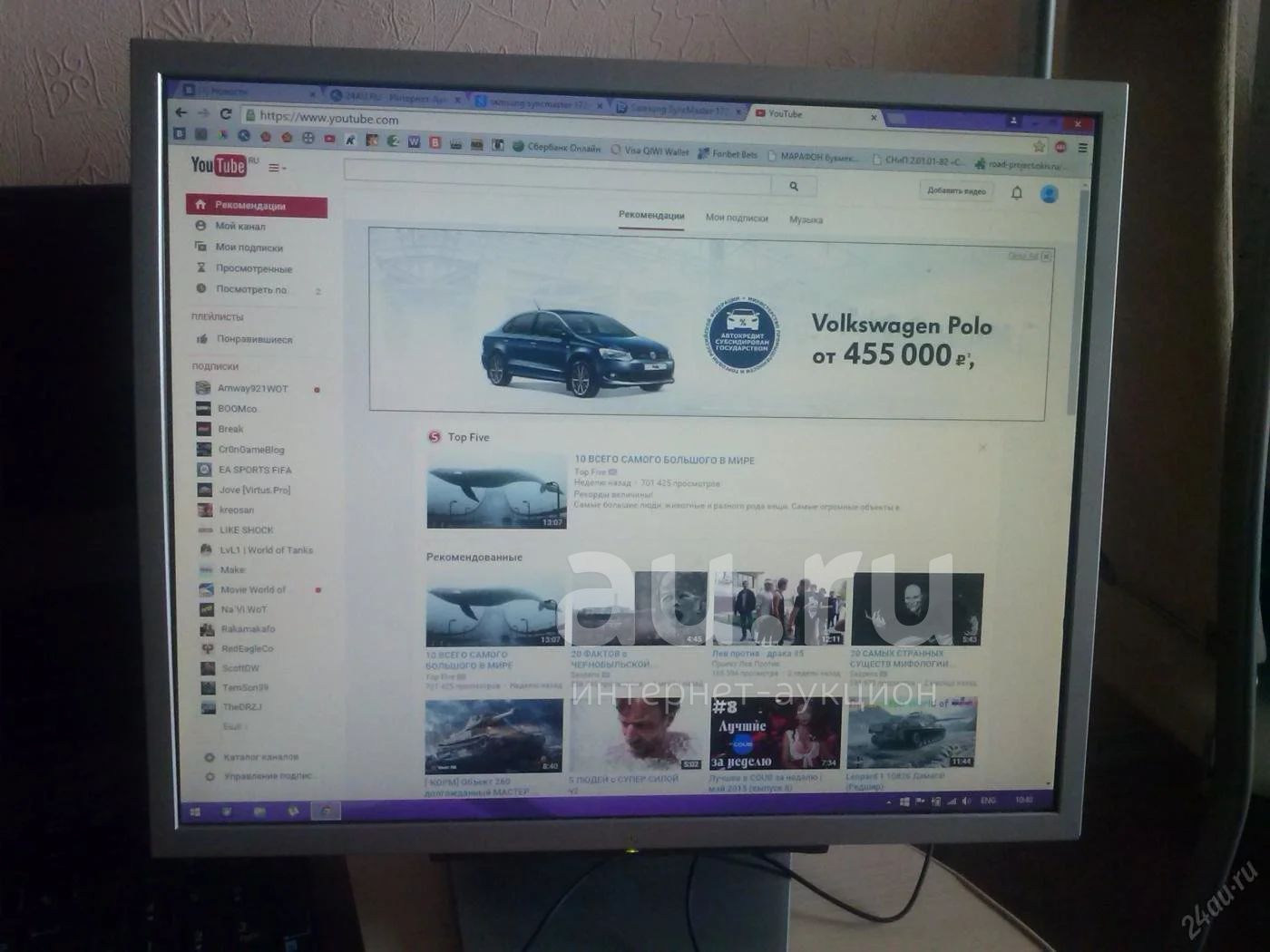The height and width of the screenshot is (952, 1270).
Task: Open Visa QIWI Wallet bookmark
Action: click(650, 151)
